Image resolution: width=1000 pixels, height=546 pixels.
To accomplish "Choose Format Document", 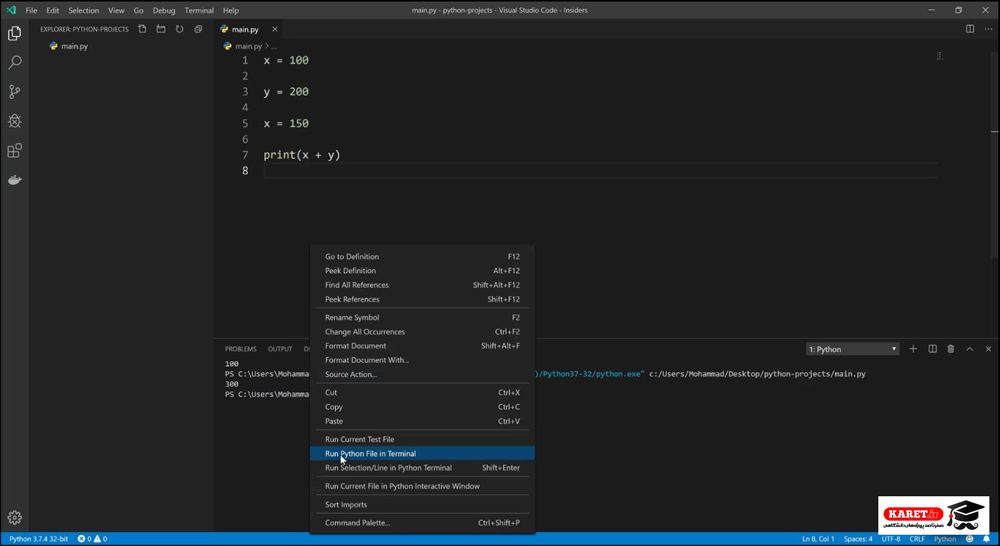I will 422,346.
